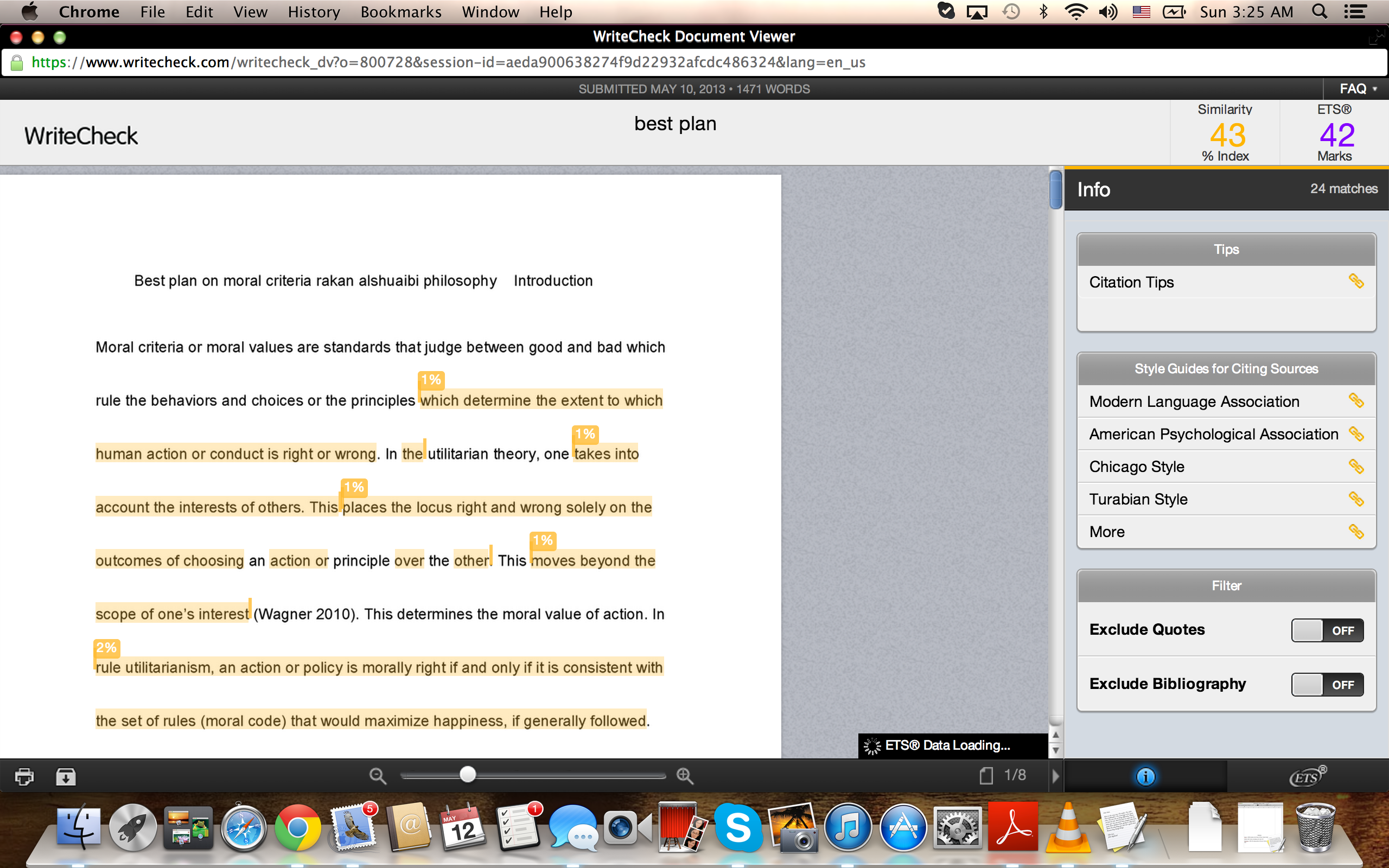Click the 2% match badge
This screenshot has height=868, width=1389.
click(107, 648)
